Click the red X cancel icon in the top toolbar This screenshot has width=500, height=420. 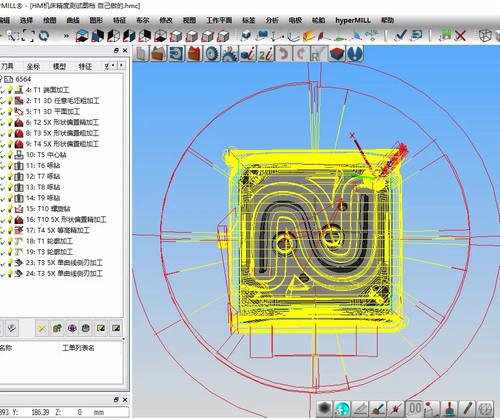tap(460, 35)
